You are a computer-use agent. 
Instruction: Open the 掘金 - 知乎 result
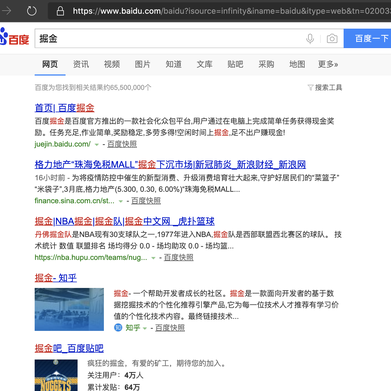click(x=56, y=278)
